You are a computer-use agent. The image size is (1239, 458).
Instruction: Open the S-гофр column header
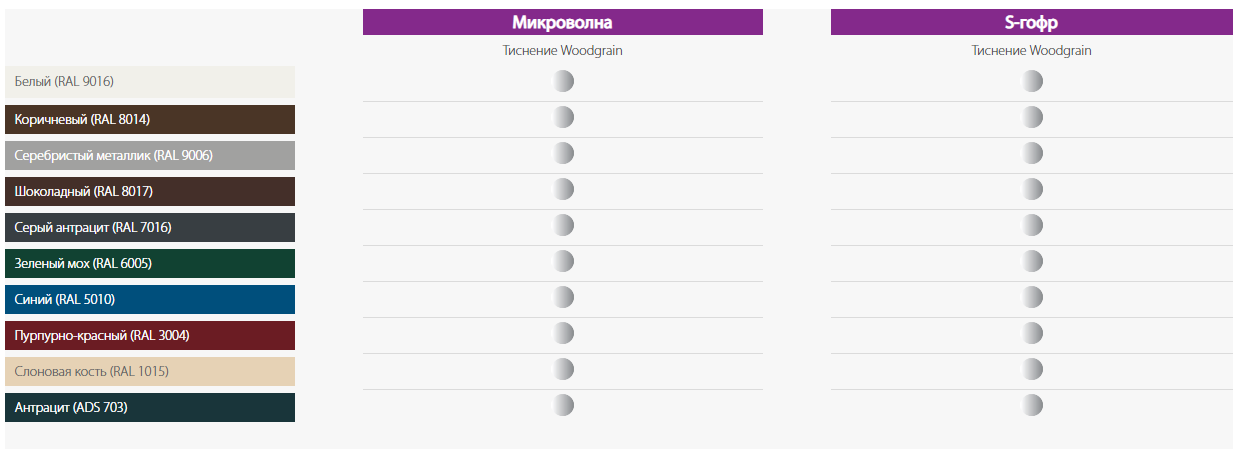[1031, 22]
